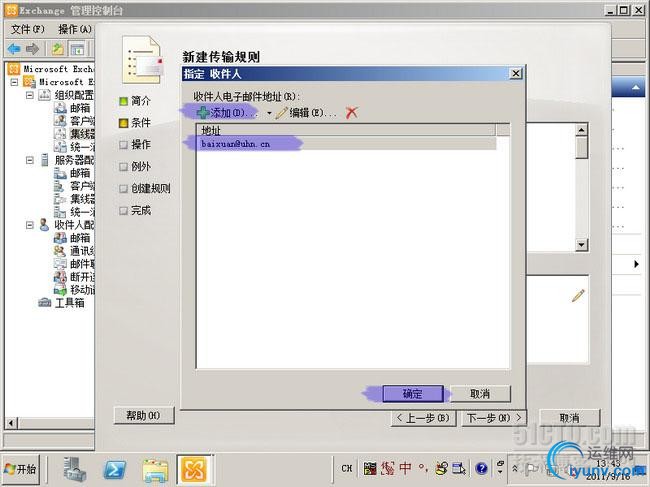Open the dropdown arrow beside 添加
650x487 pixels.
pos(269,113)
